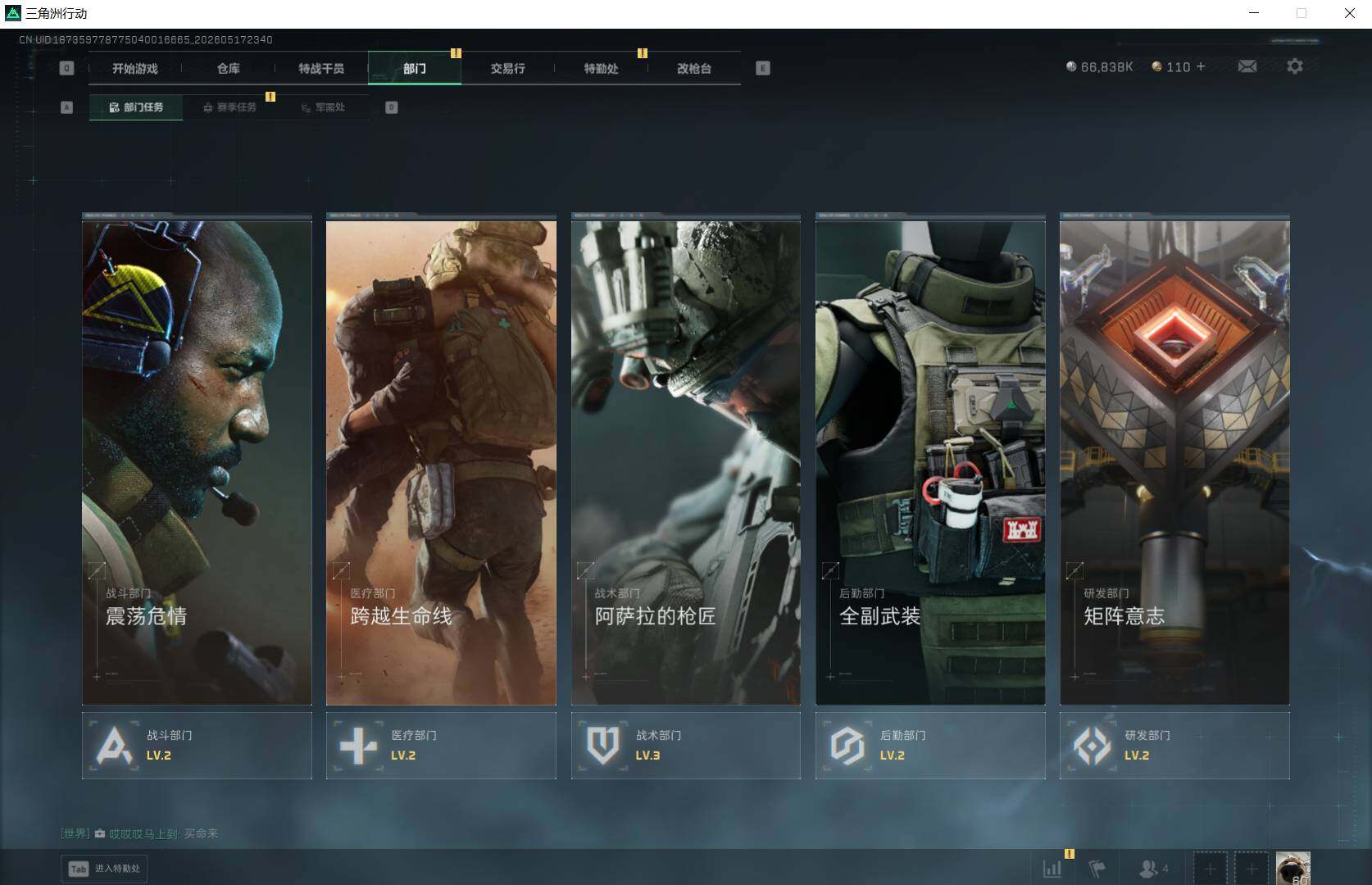Click the 世界 chat camera icon
This screenshot has width=1372, height=885.
99,833
